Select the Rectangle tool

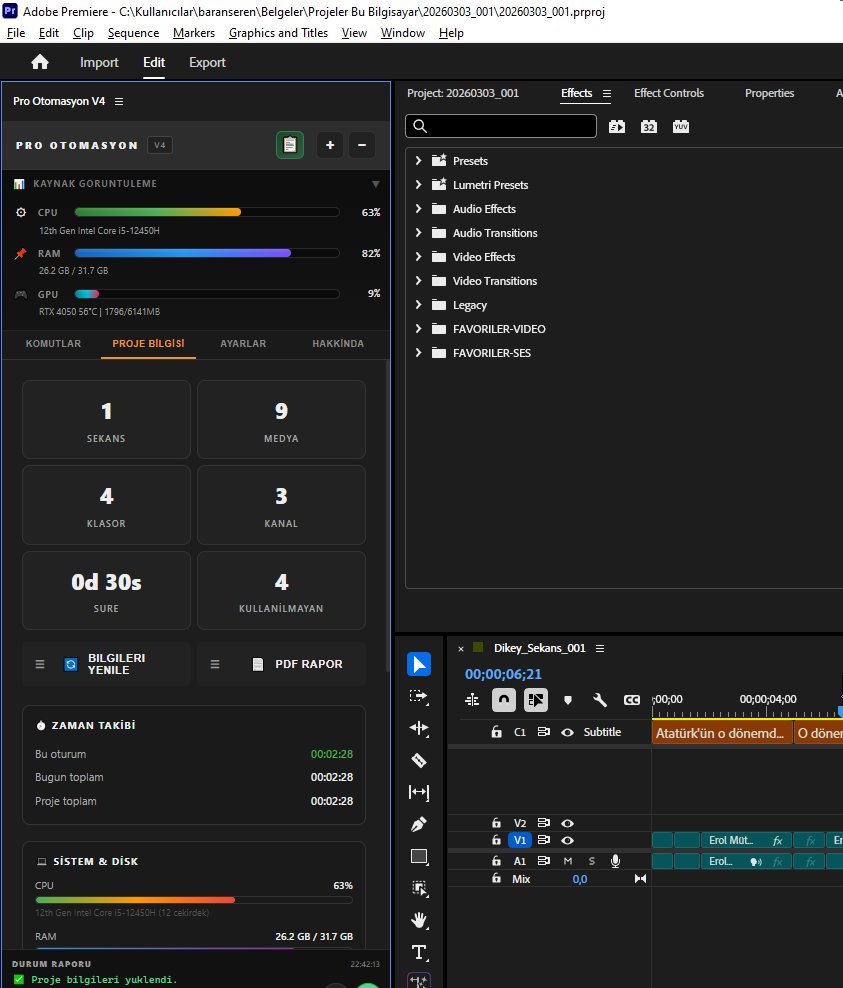click(419, 856)
